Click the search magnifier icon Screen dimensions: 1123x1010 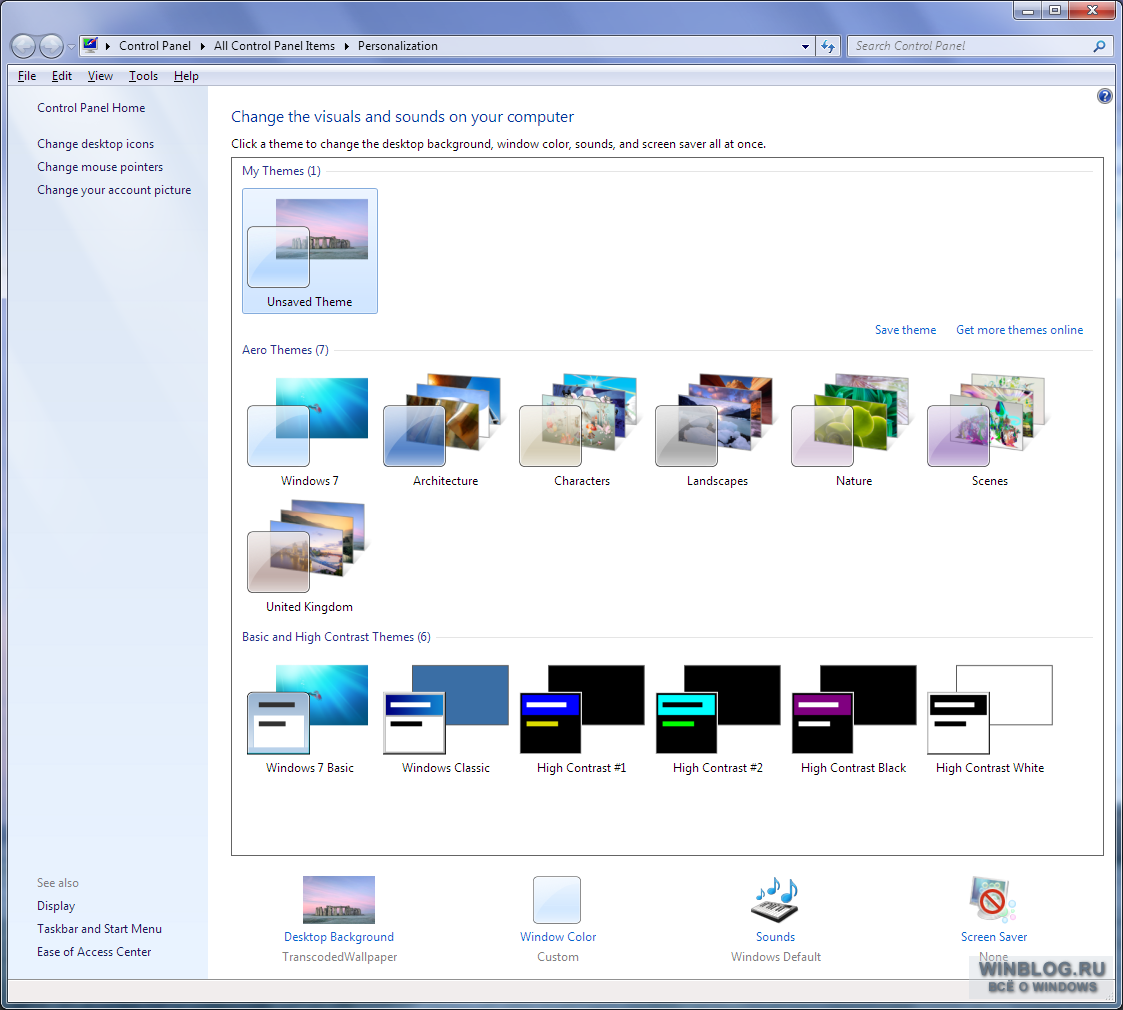(1099, 46)
